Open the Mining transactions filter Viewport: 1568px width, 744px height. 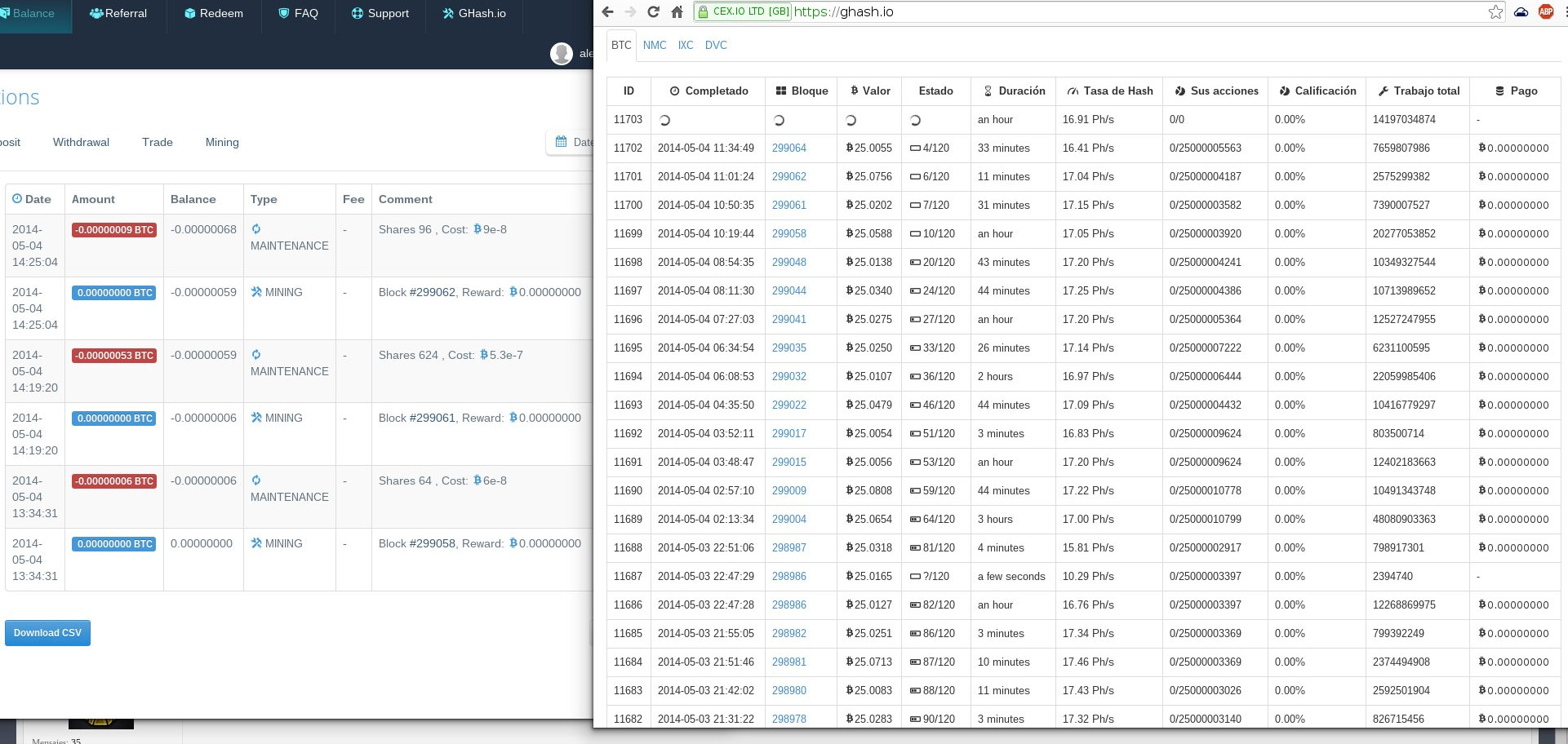[x=222, y=142]
